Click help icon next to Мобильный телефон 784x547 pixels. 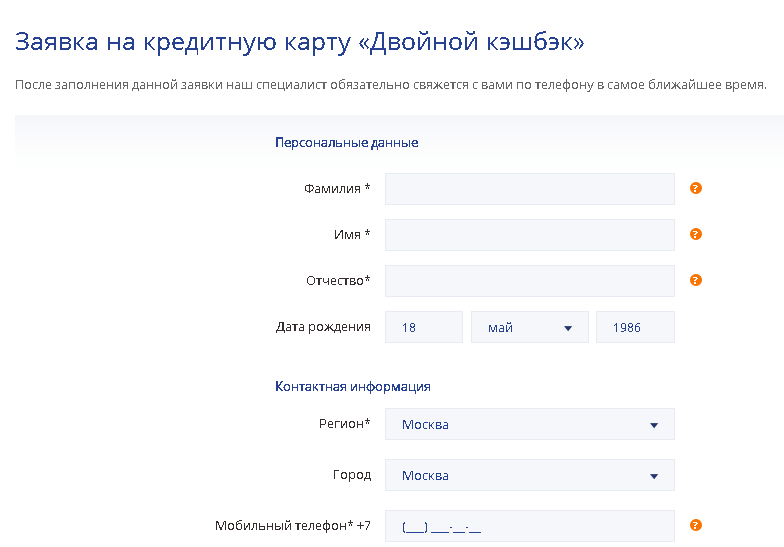[x=696, y=525]
